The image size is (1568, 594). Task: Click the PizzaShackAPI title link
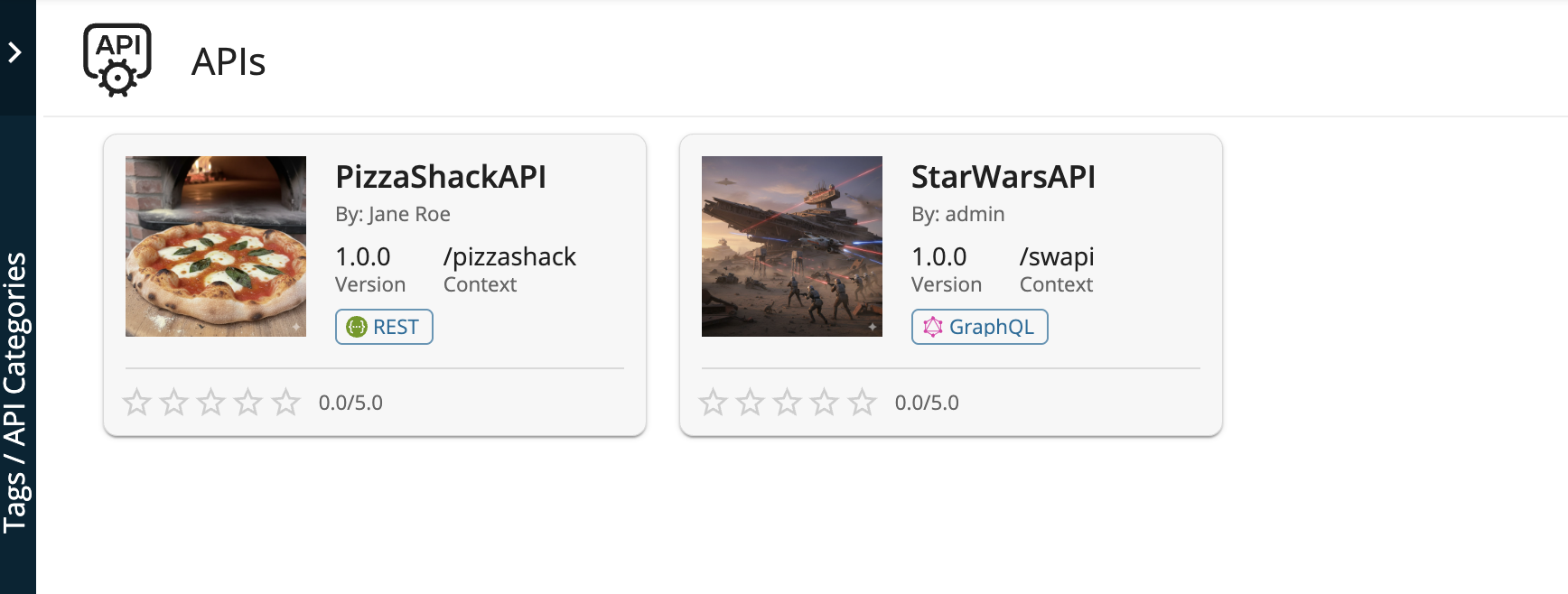click(x=441, y=177)
